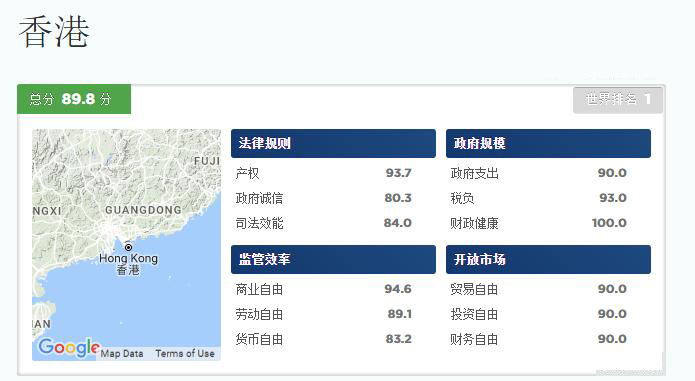Select the 政府规模 section header
The image size is (695, 381).
[548, 144]
